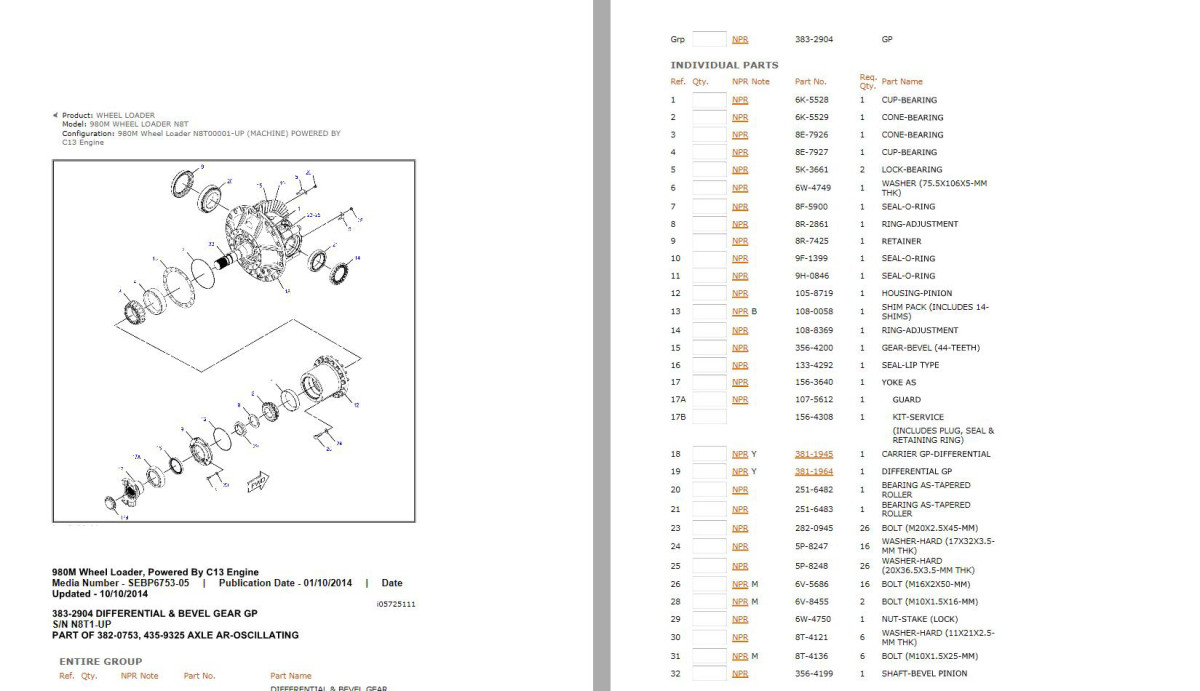The height and width of the screenshot is (691, 1200).
Task: Select part number 156-4308 KIT-SERVICE
Action: [813, 417]
